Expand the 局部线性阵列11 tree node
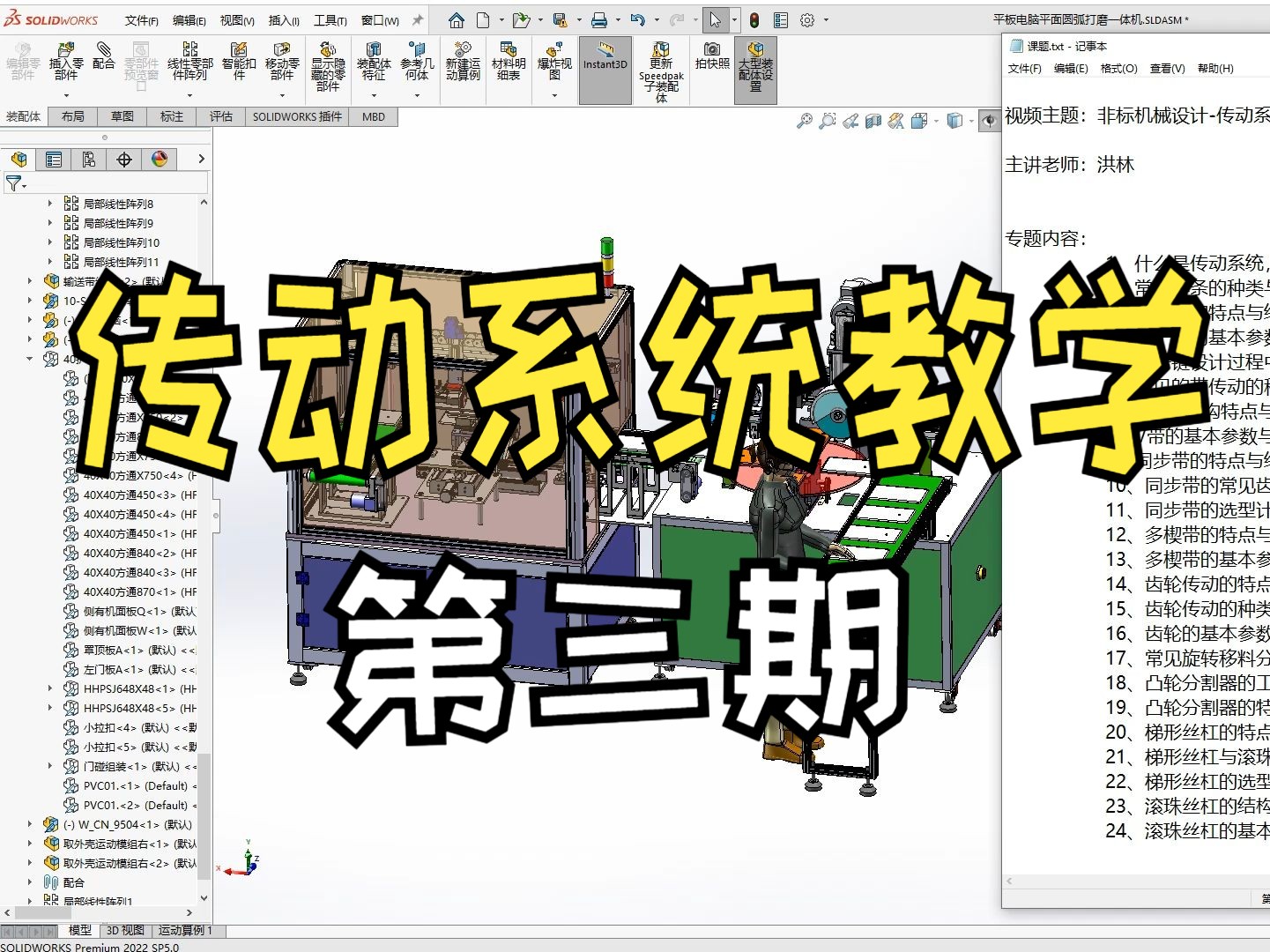1270x952 pixels. [50, 262]
